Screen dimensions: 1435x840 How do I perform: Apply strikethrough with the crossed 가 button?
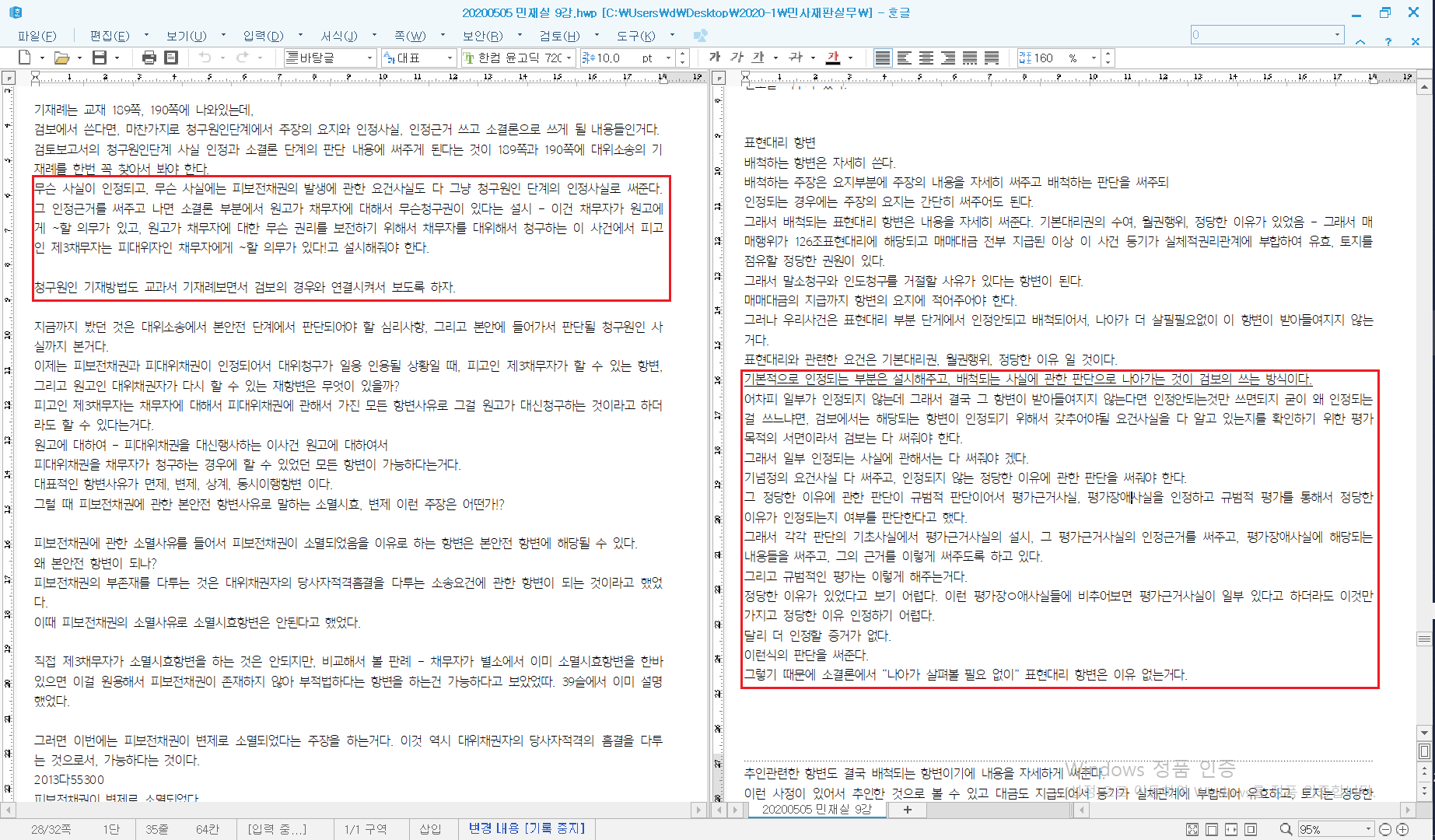[795, 58]
